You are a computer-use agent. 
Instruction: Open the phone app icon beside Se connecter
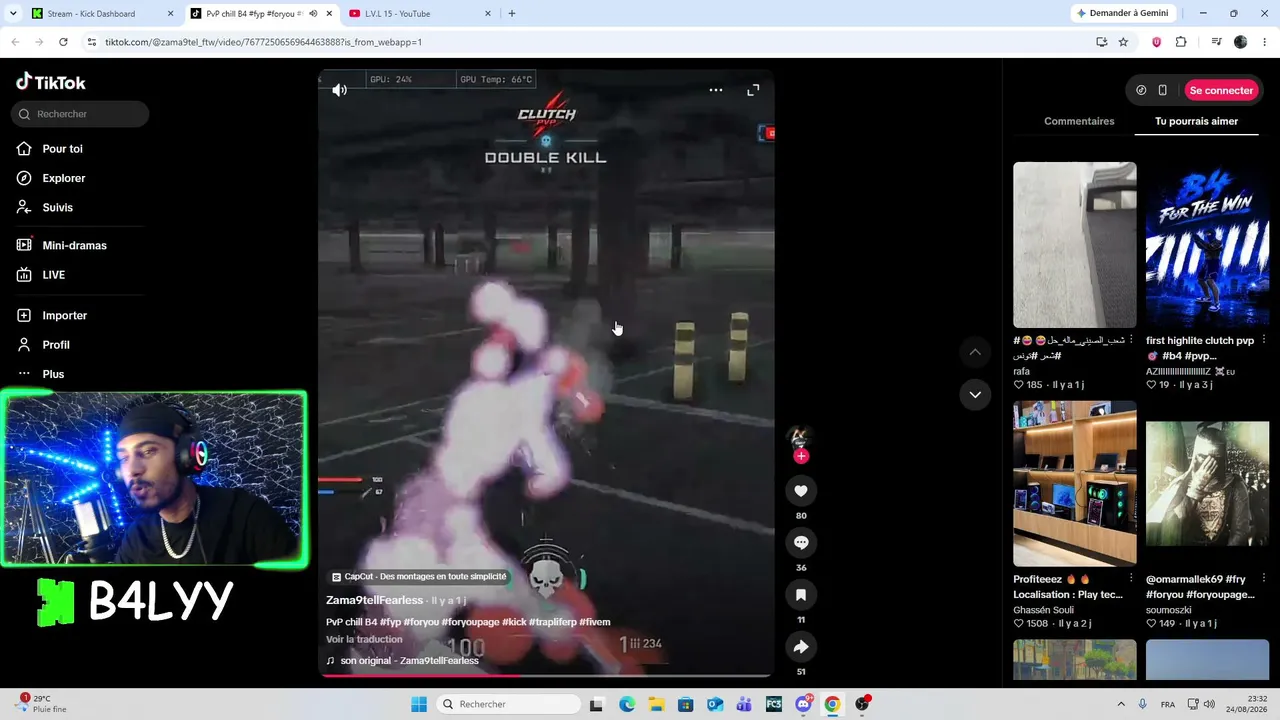pyautogui.click(x=1162, y=90)
